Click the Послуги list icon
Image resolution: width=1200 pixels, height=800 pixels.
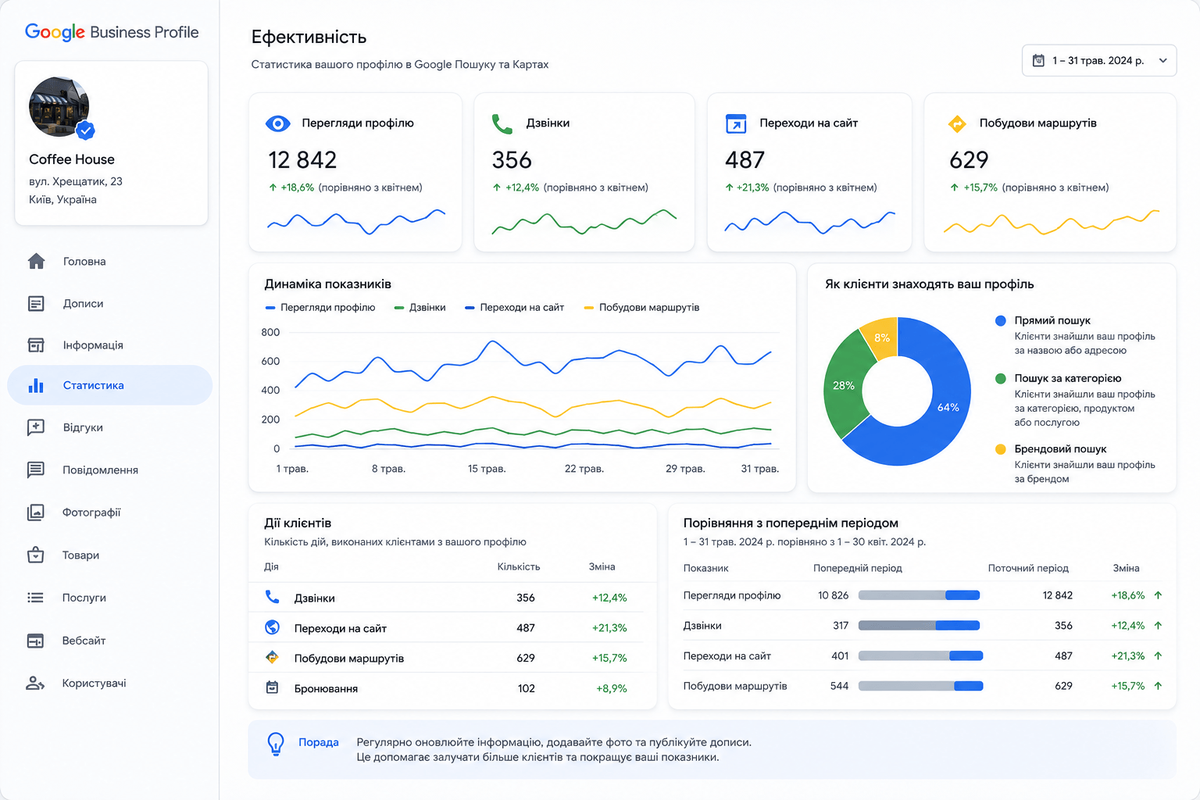pos(36,597)
